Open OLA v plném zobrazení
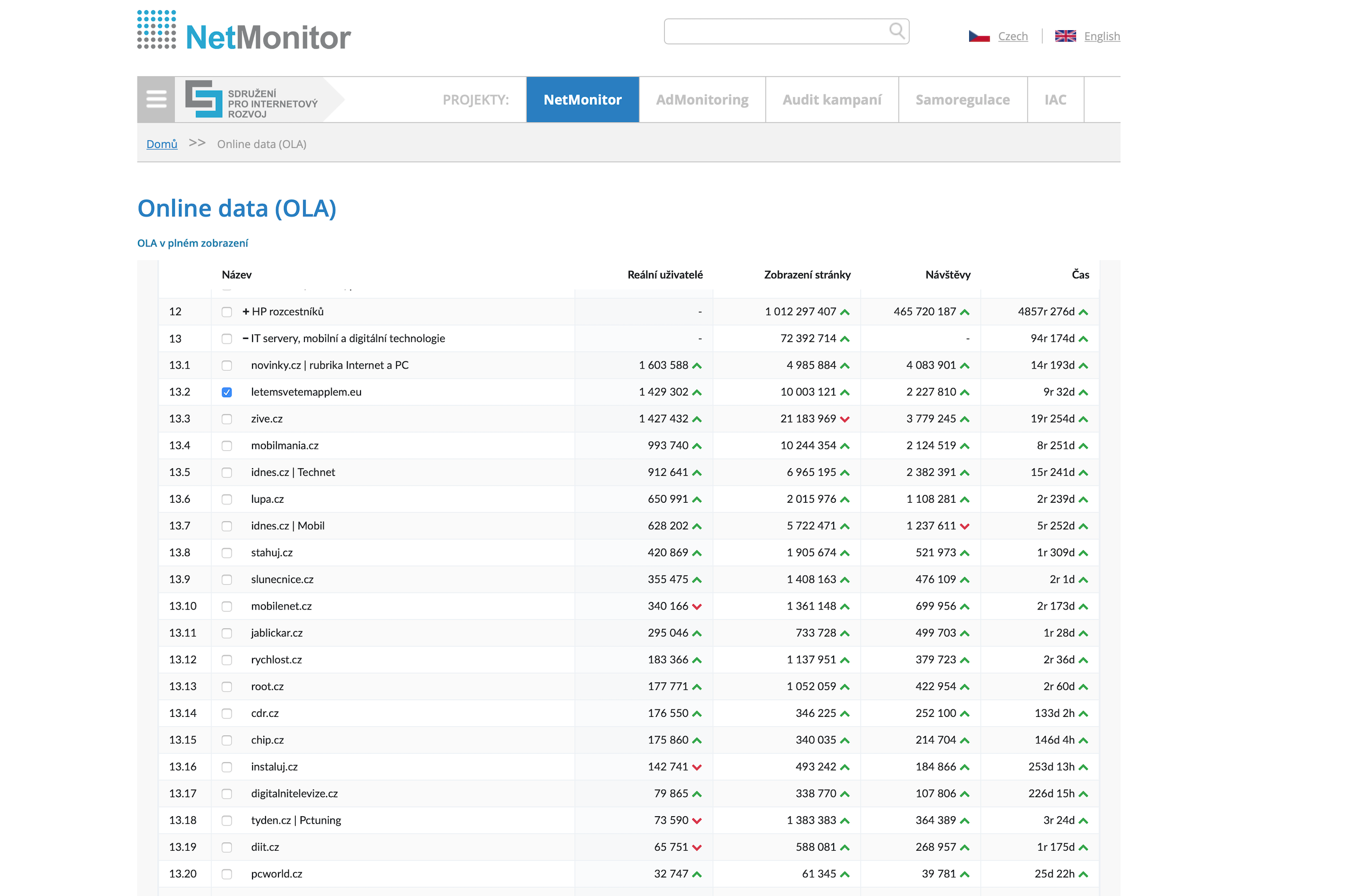This screenshot has height=896, width=1349. (192, 243)
